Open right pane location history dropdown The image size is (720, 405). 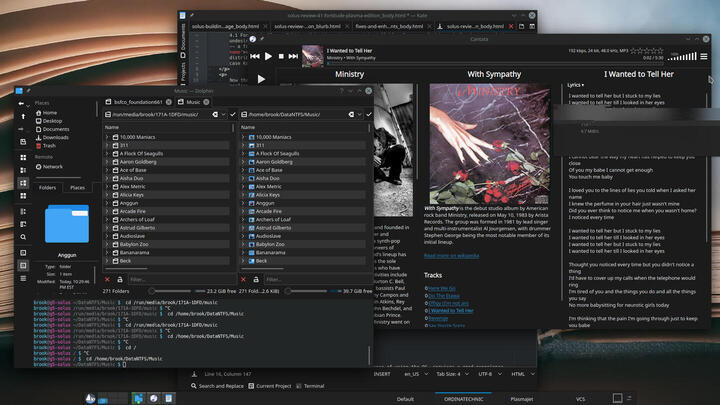pyautogui.click(x=359, y=114)
